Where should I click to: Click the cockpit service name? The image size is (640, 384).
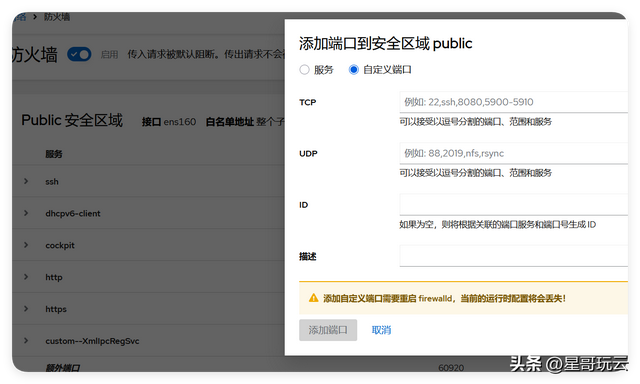coord(60,245)
